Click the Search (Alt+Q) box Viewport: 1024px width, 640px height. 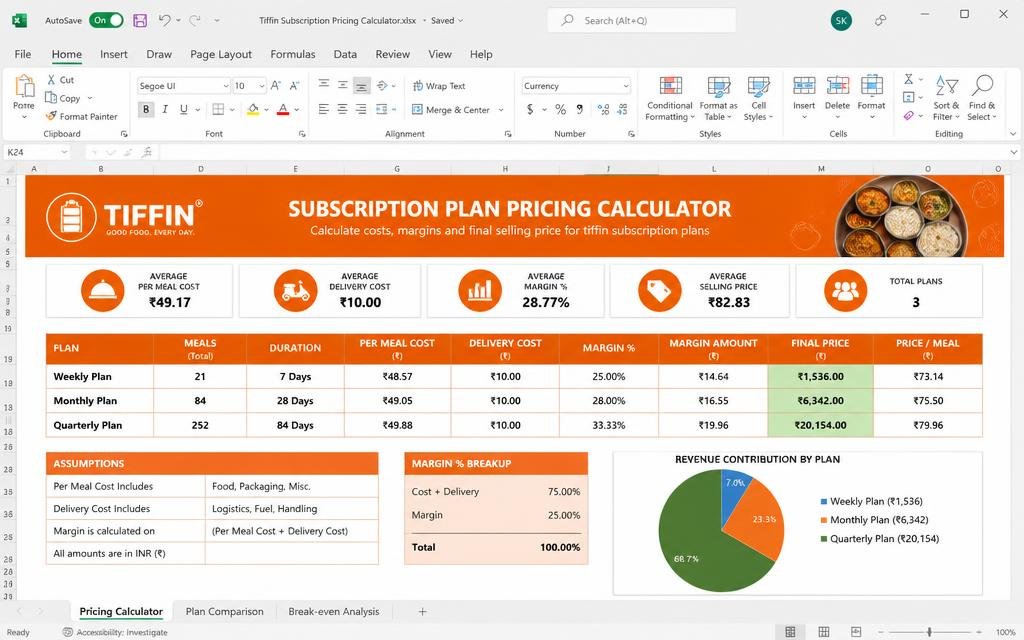641,20
